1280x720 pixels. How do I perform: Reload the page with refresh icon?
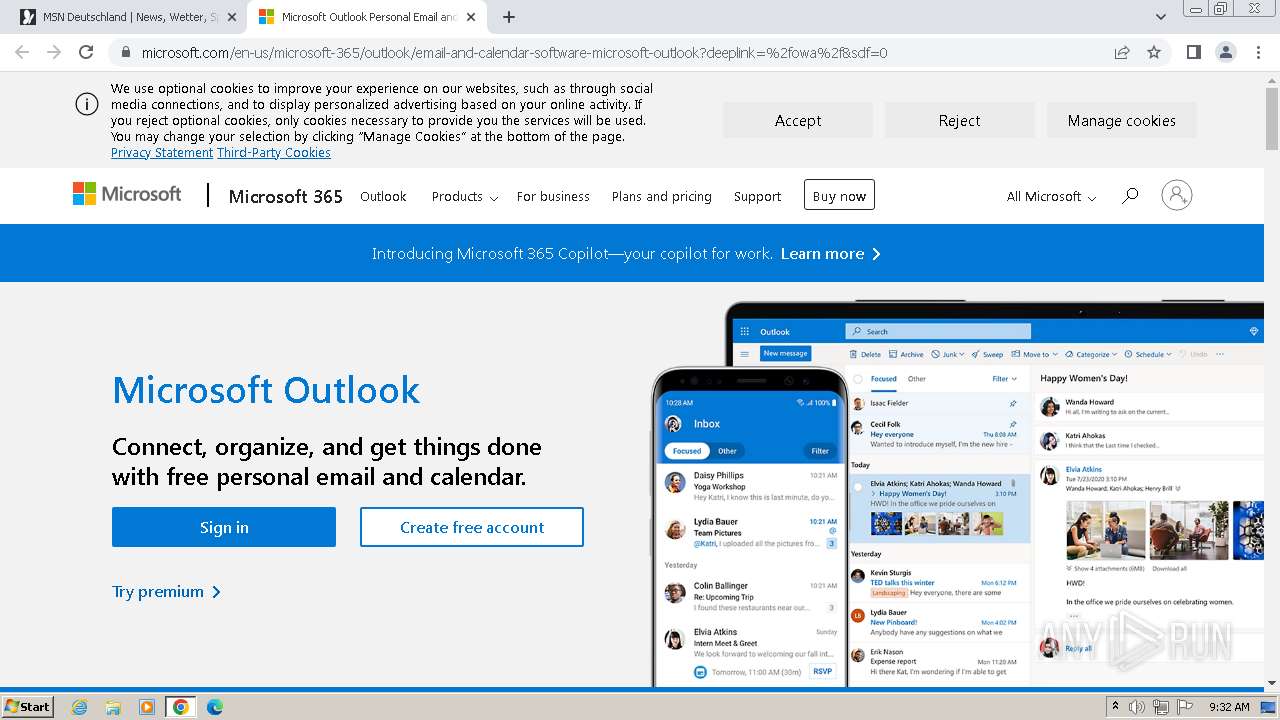[86, 52]
